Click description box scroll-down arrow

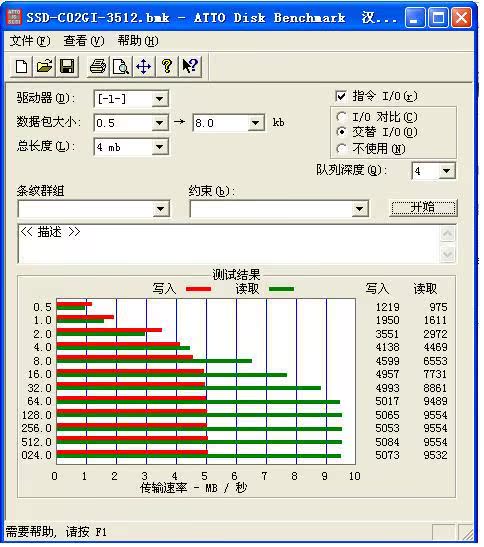tap(447, 254)
